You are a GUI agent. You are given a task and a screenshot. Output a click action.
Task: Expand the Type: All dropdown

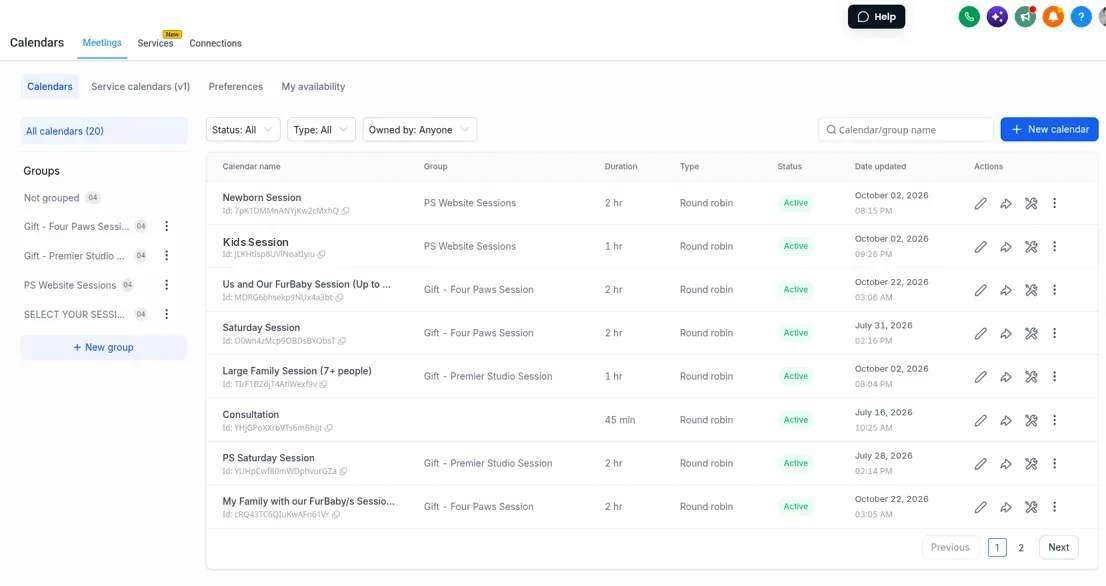click(x=321, y=130)
